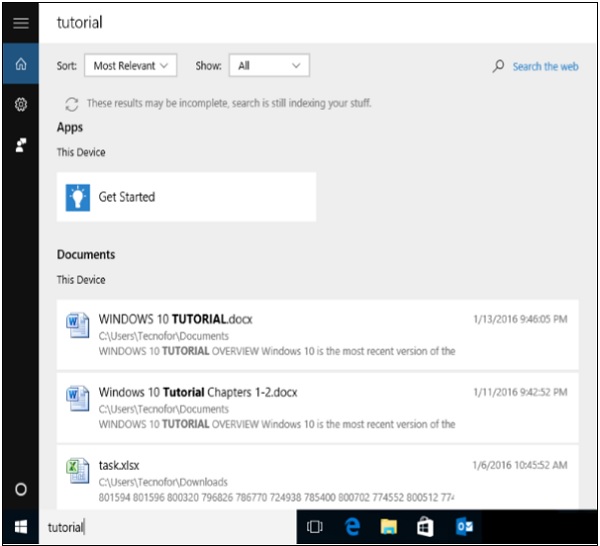Open the hamburger menu in Cortana sidebar
The width and height of the screenshot is (600, 546).
(x=20, y=22)
